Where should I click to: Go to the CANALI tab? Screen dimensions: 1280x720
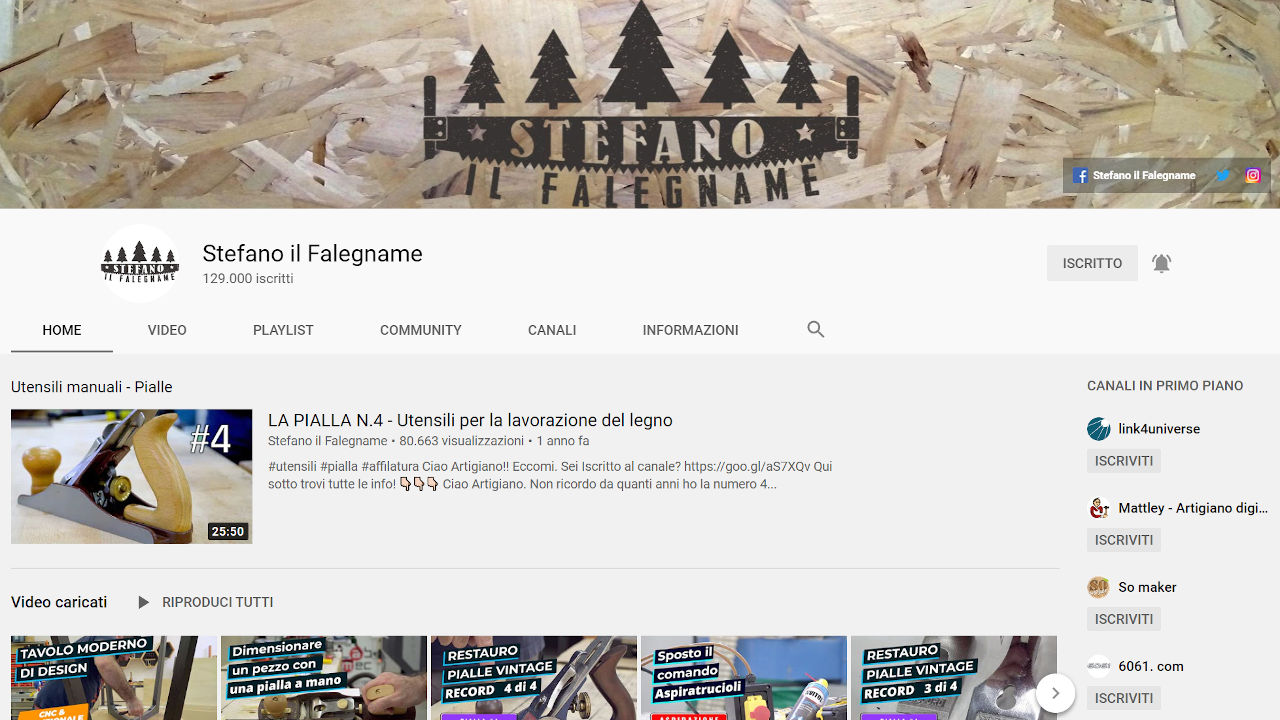552,330
